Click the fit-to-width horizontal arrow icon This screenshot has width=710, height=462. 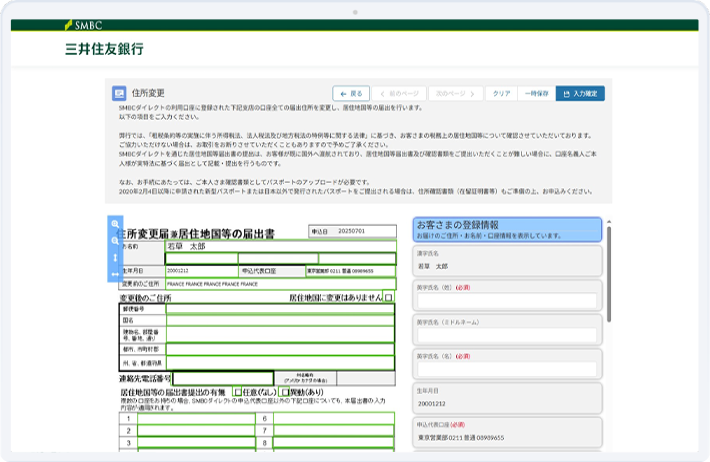pos(115,274)
